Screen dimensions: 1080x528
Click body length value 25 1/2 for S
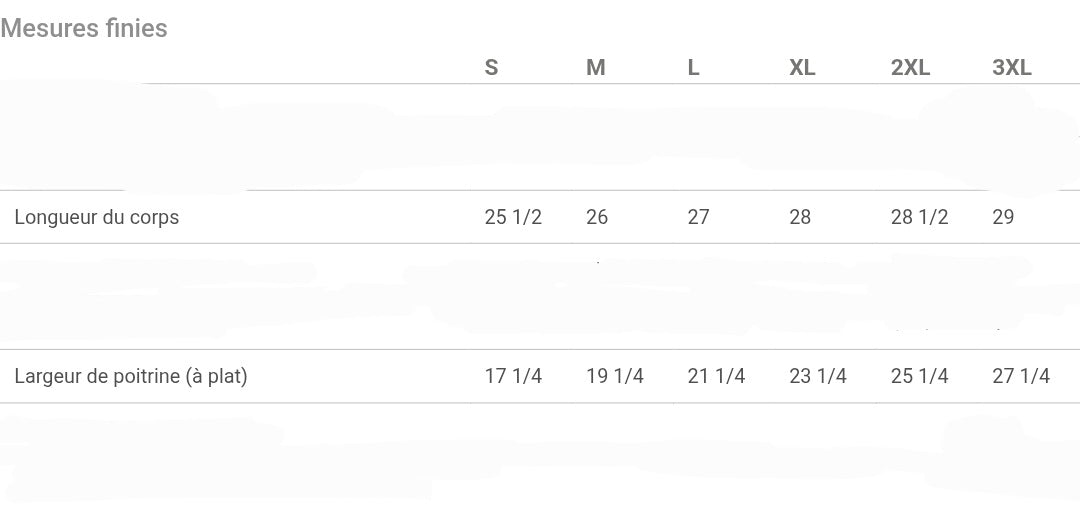(513, 217)
